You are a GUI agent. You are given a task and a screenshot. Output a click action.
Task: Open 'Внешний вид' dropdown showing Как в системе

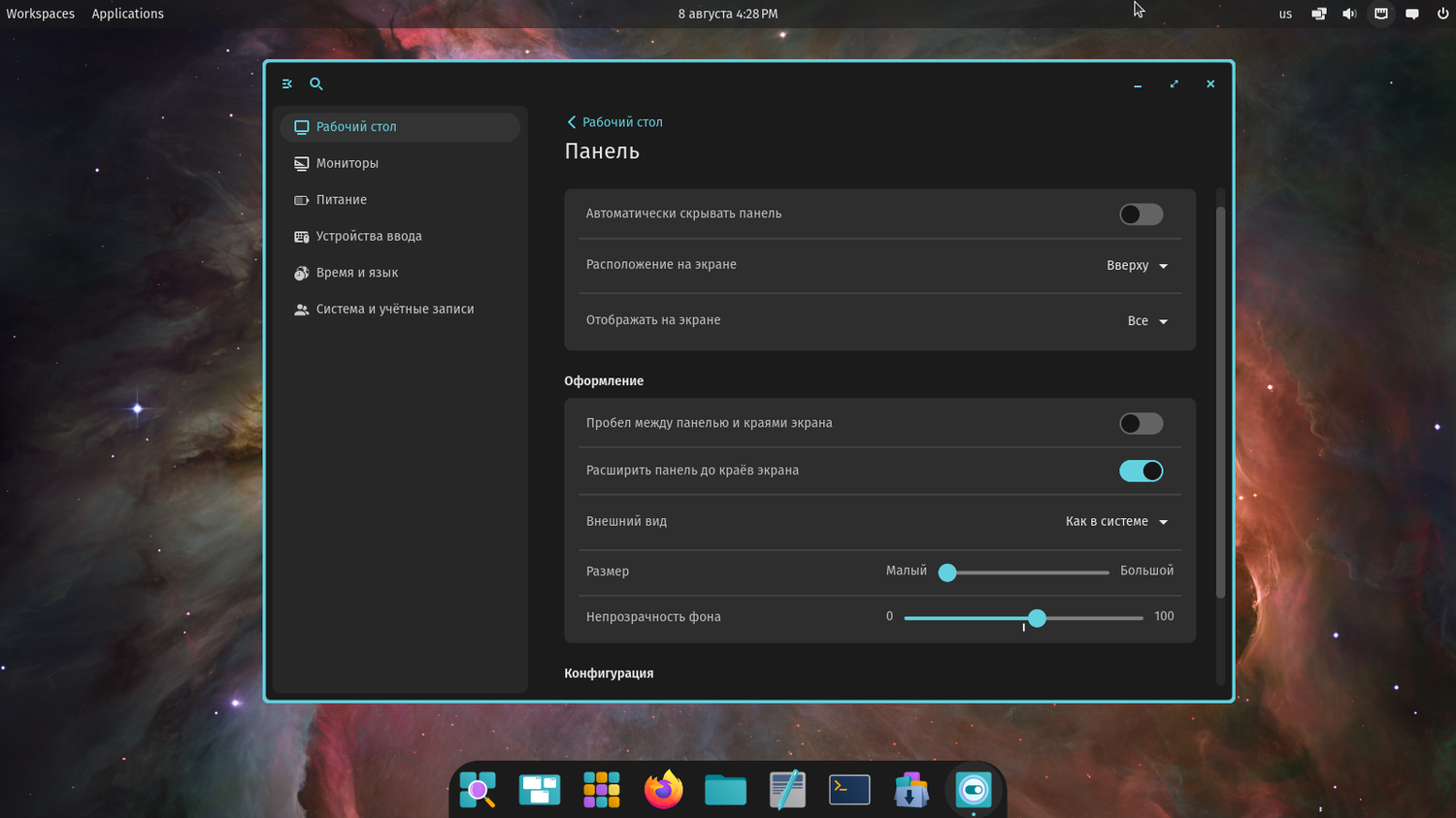coord(1116,522)
